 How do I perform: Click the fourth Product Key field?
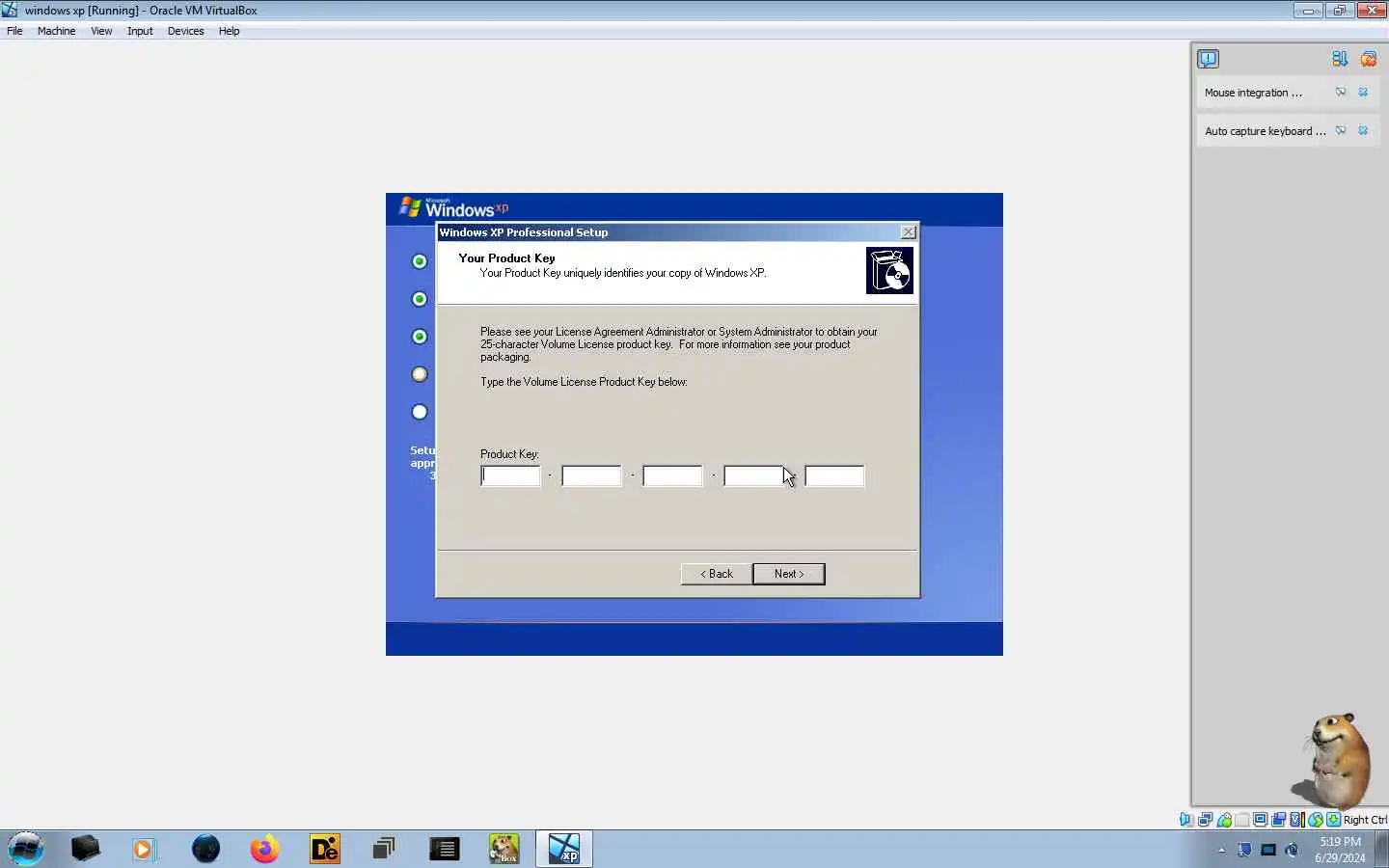coord(753,475)
